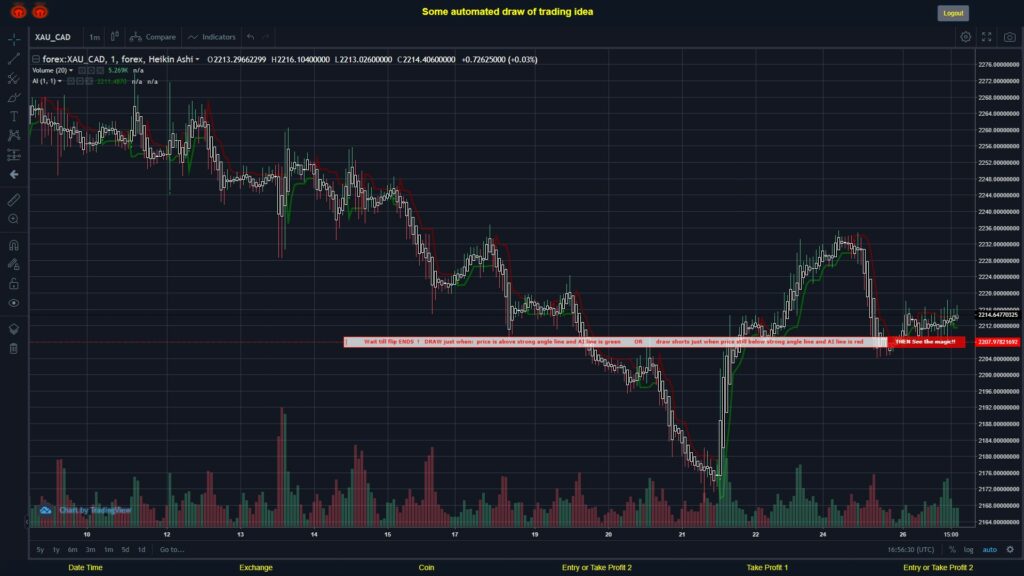Viewport: 1024px width, 576px height.
Task: Open the chart patterns tool
Action: [x=14, y=135]
